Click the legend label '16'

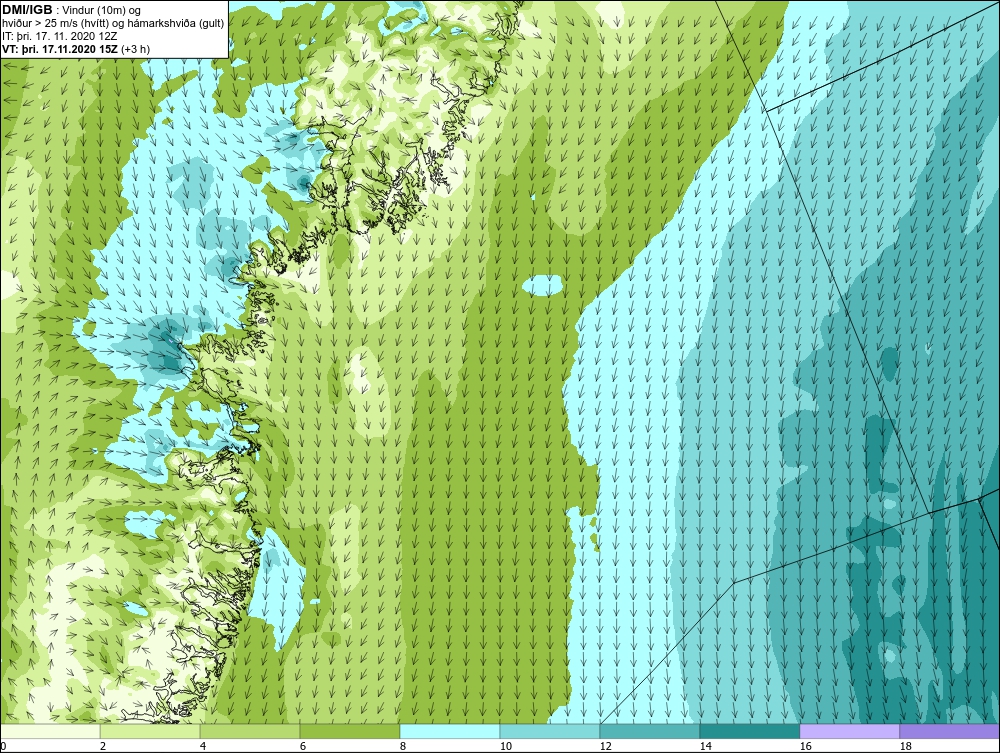pyautogui.click(x=805, y=746)
